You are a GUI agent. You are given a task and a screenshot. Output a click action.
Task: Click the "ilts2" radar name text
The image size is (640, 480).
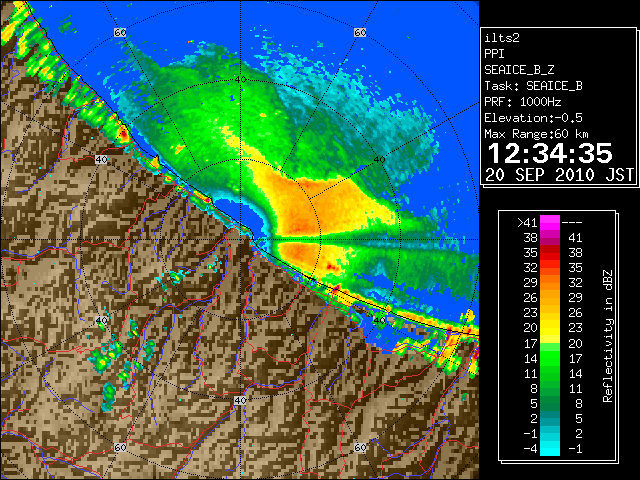pos(502,38)
